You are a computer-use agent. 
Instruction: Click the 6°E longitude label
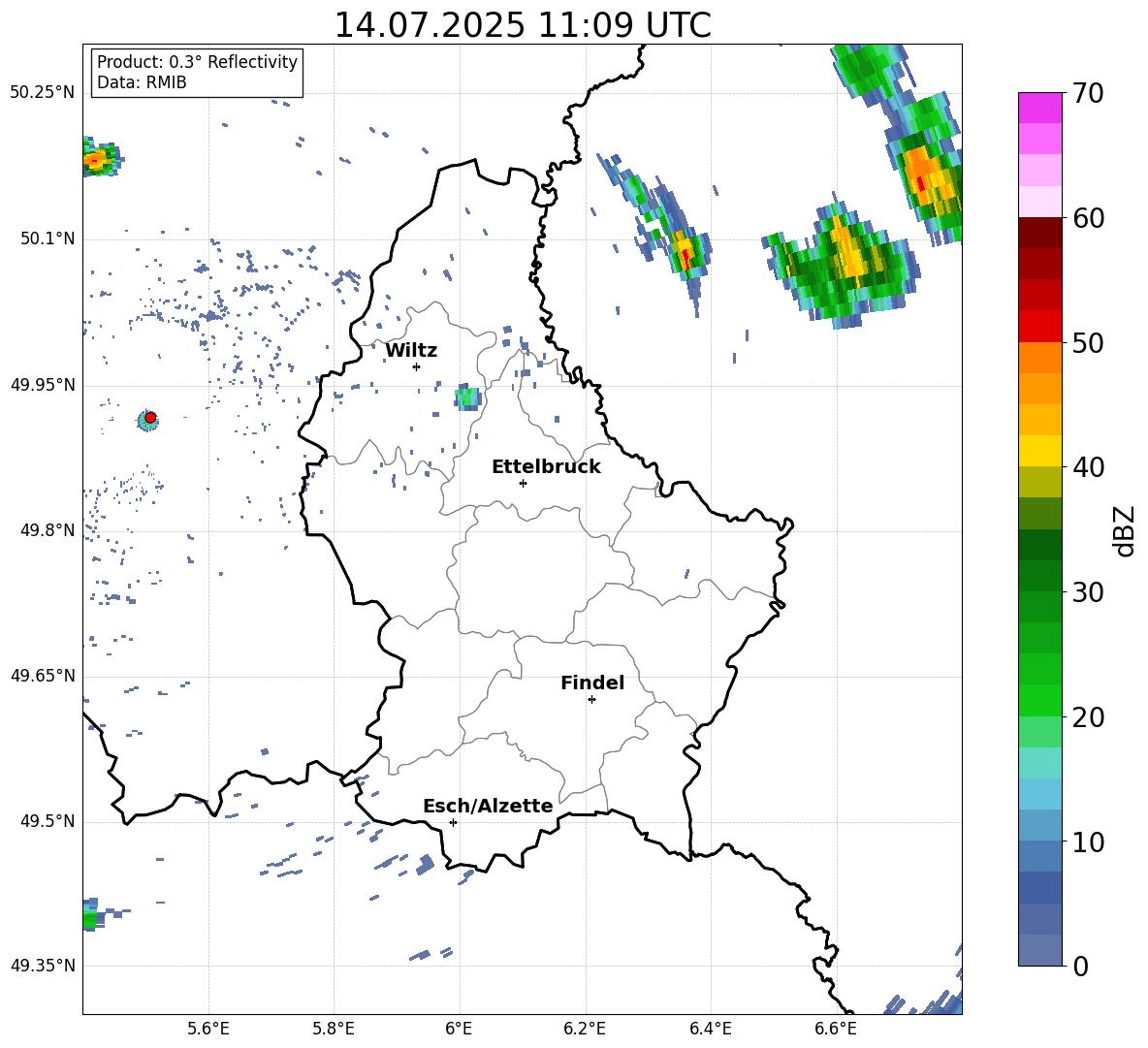459,1029
